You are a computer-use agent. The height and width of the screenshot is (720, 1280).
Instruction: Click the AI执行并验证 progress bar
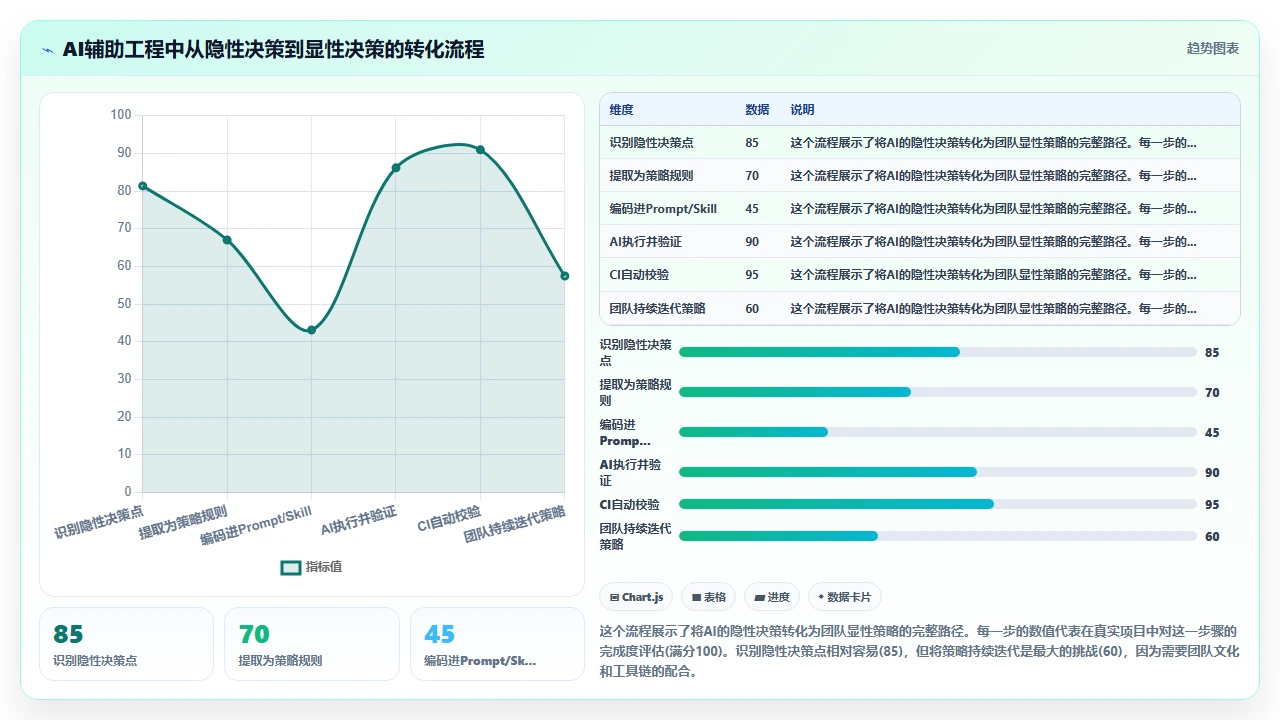(938, 472)
